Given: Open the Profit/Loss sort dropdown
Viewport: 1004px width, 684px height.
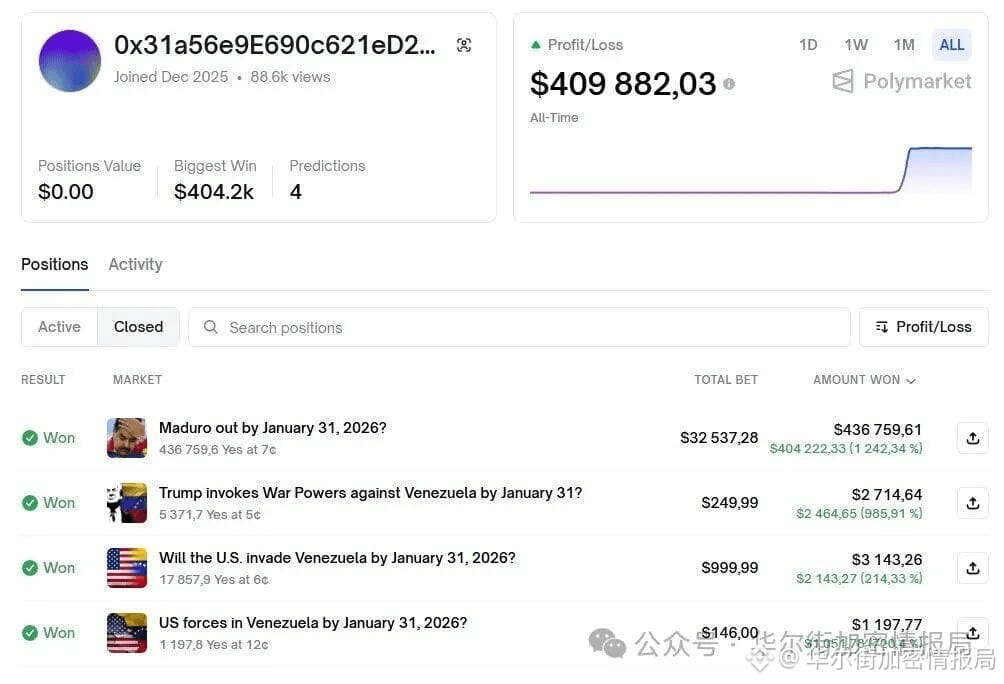Looking at the screenshot, I should click(923, 327).
